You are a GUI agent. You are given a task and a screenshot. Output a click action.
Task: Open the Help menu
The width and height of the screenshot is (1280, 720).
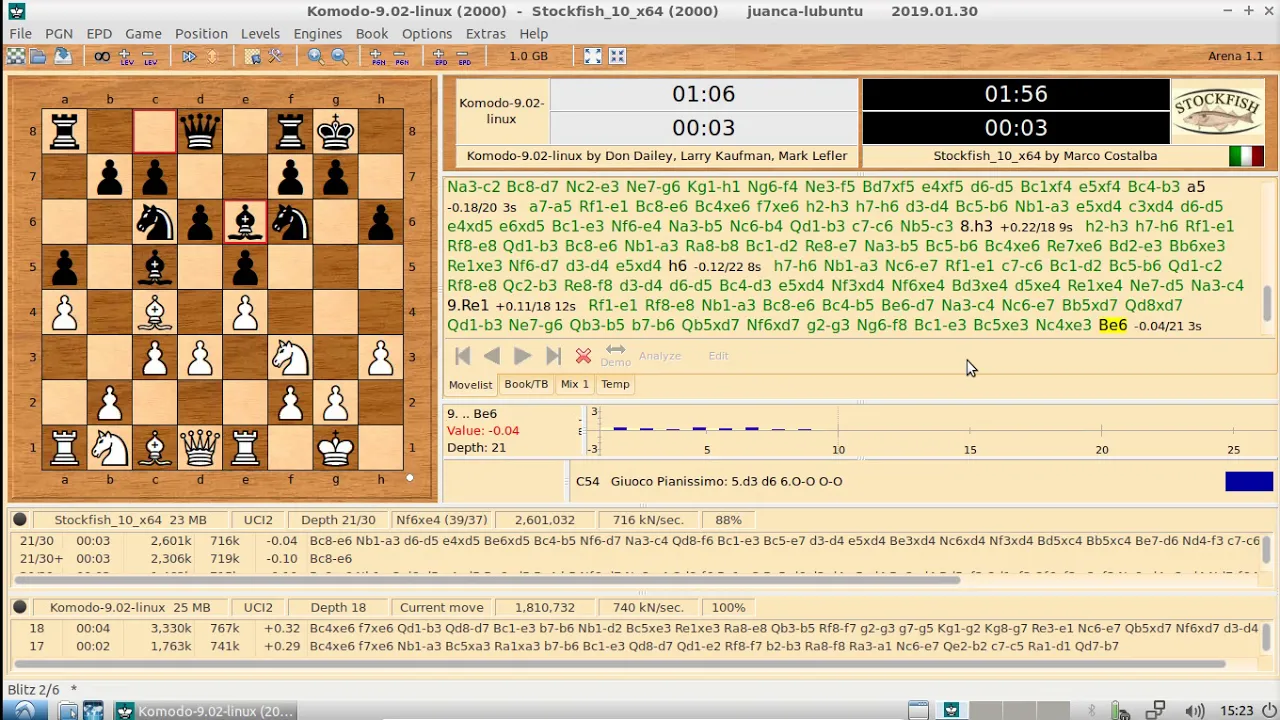[x=534, y=33]
